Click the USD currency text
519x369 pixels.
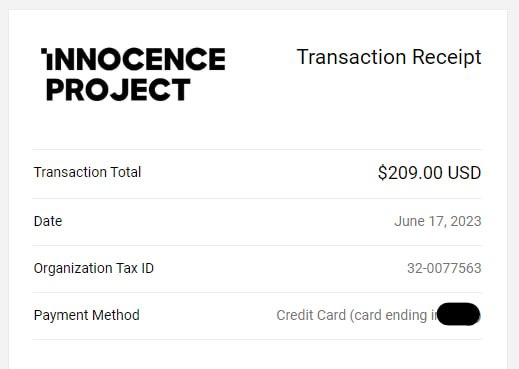(x=464, y=173)
